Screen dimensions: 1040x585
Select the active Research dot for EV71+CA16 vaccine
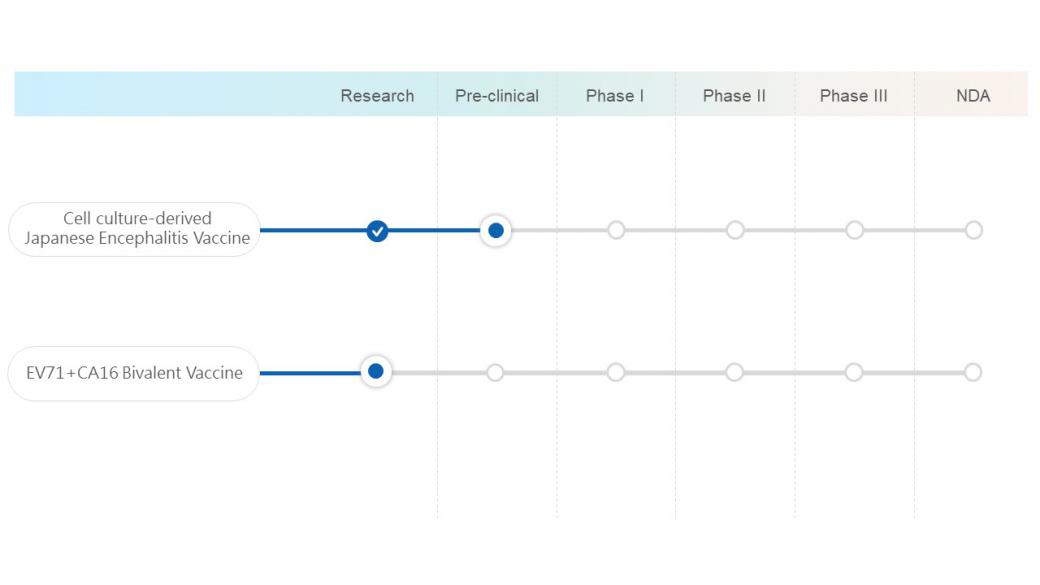coord(375,371)
